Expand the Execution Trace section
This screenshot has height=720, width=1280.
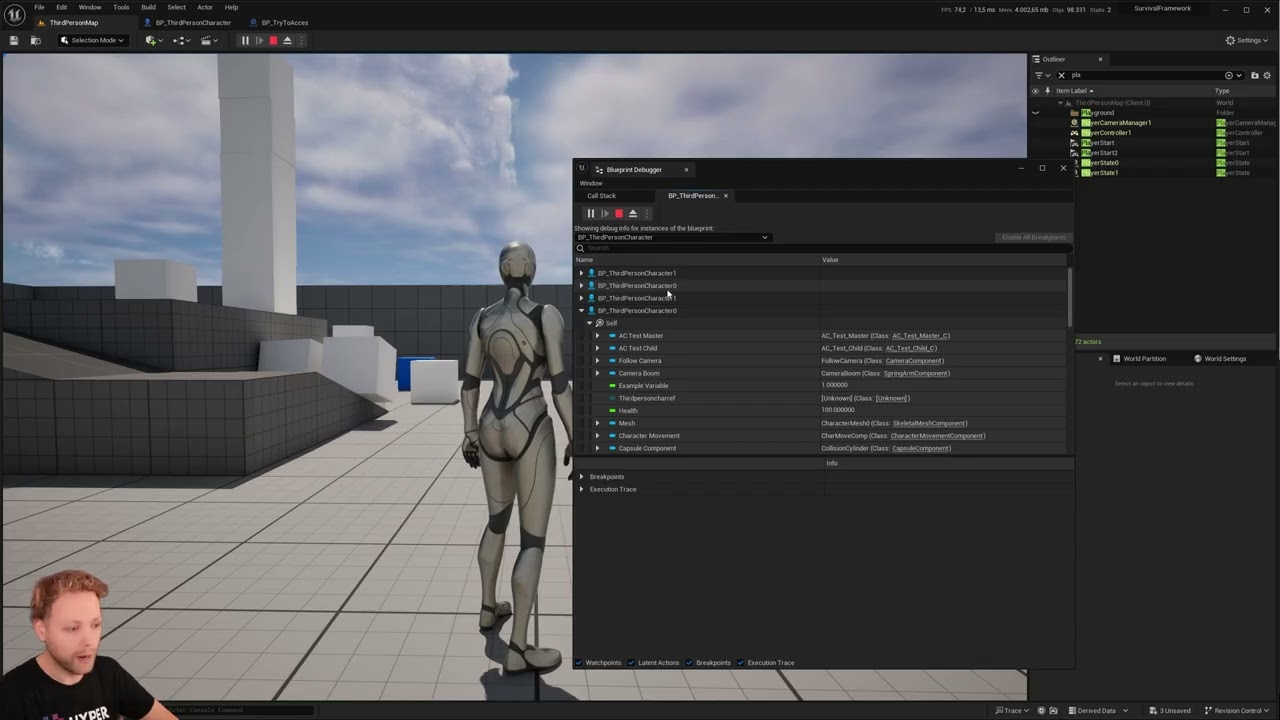[581, 489]
